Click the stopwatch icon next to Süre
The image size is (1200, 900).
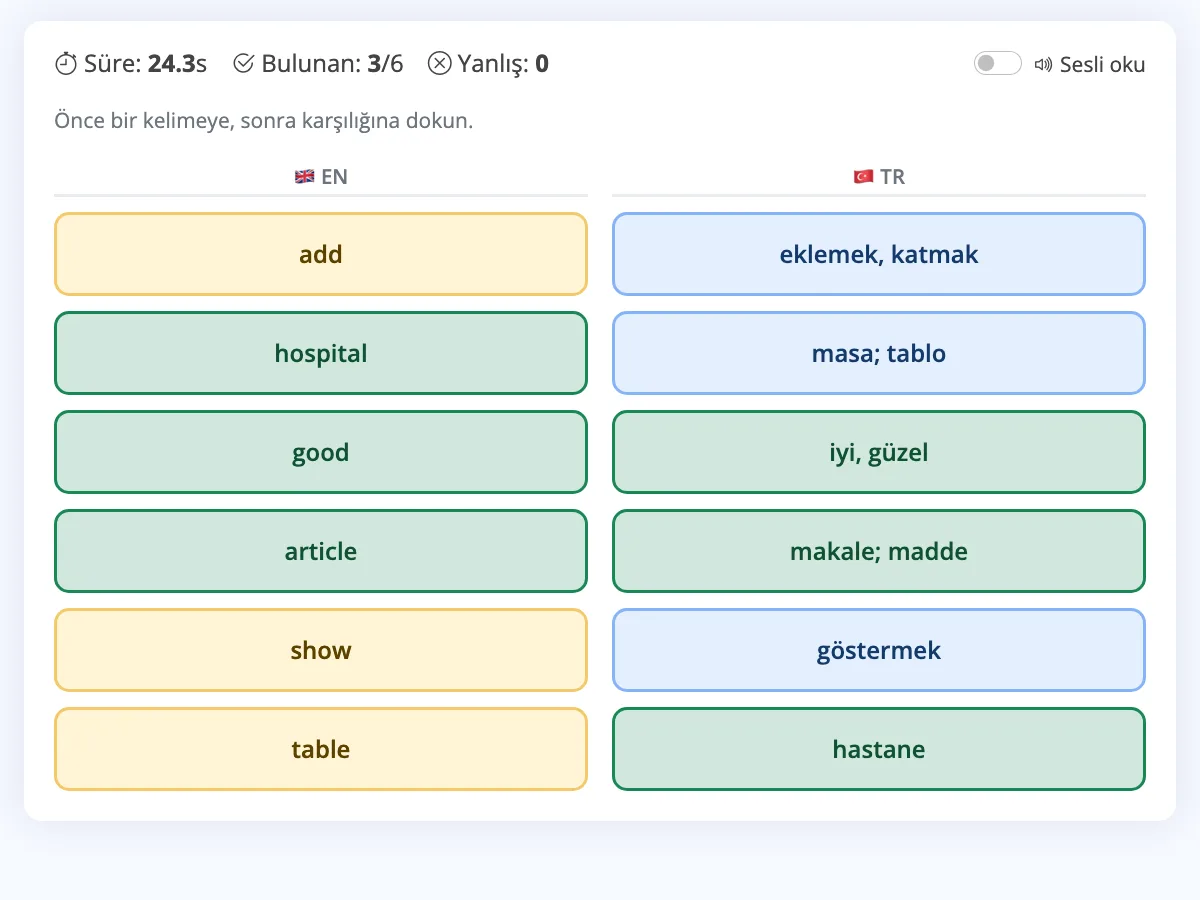(x=66, y=64)
